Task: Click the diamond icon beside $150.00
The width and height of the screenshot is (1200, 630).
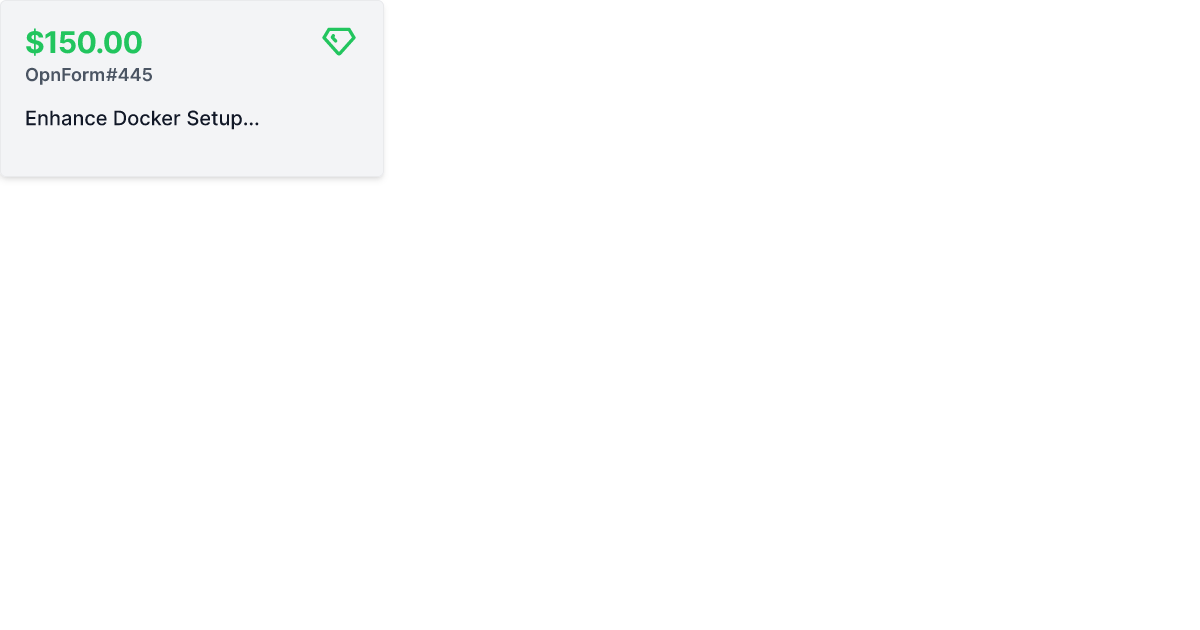Action: pos(339,41)
